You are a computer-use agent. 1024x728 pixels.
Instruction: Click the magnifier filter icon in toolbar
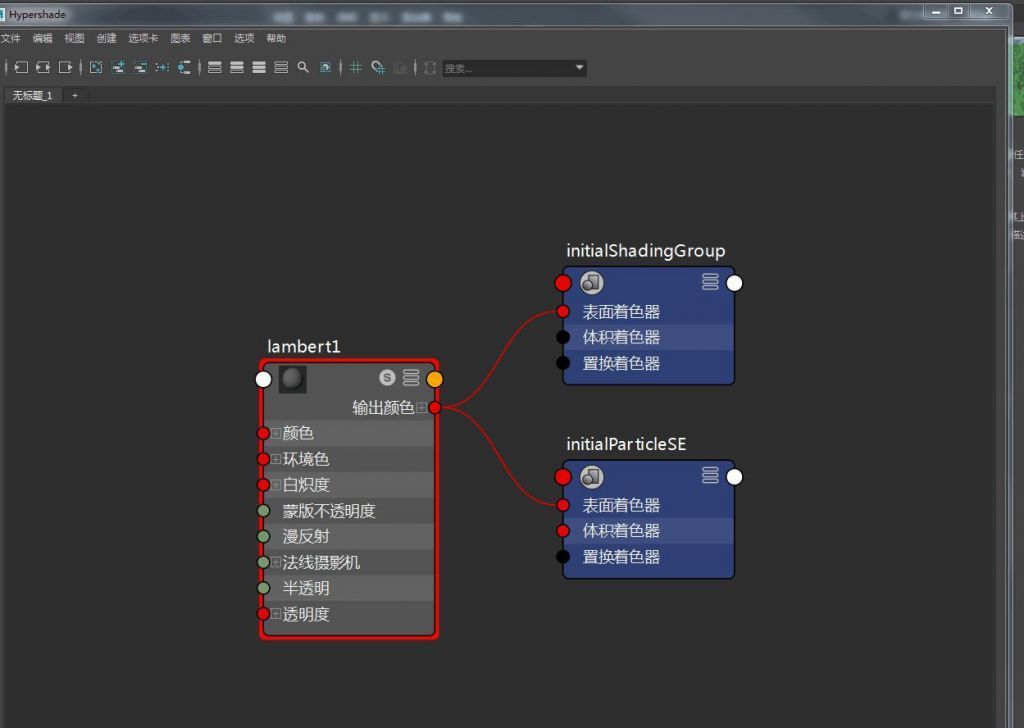pos(303,67)
